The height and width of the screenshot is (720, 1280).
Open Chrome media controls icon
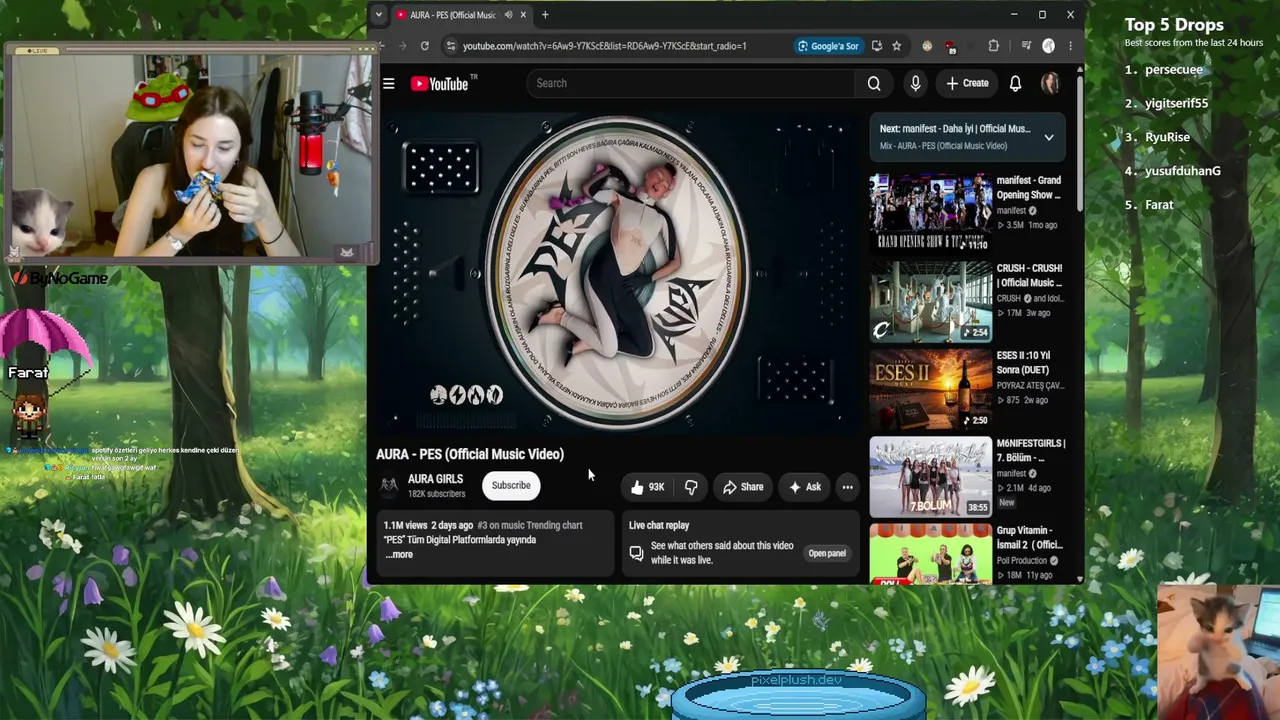tap(1025, 46)
